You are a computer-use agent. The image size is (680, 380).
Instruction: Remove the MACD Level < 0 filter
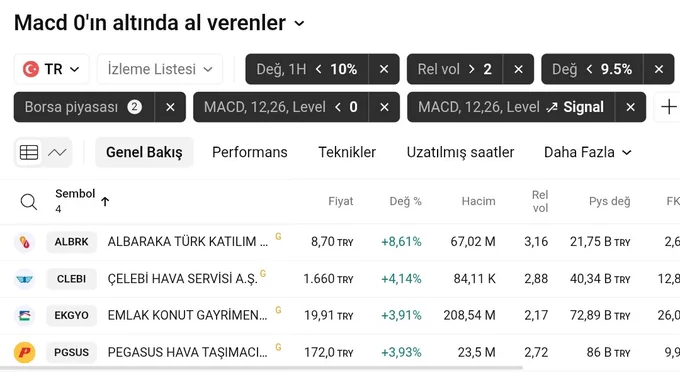coord(384,107)
